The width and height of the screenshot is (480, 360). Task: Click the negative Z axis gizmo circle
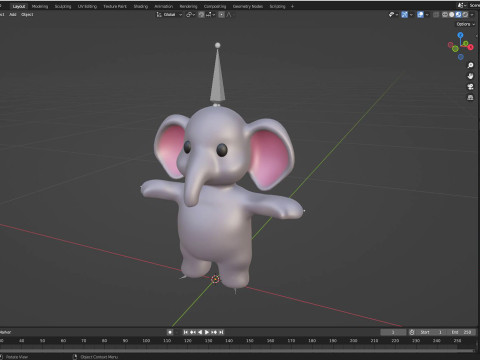point(461,57)
